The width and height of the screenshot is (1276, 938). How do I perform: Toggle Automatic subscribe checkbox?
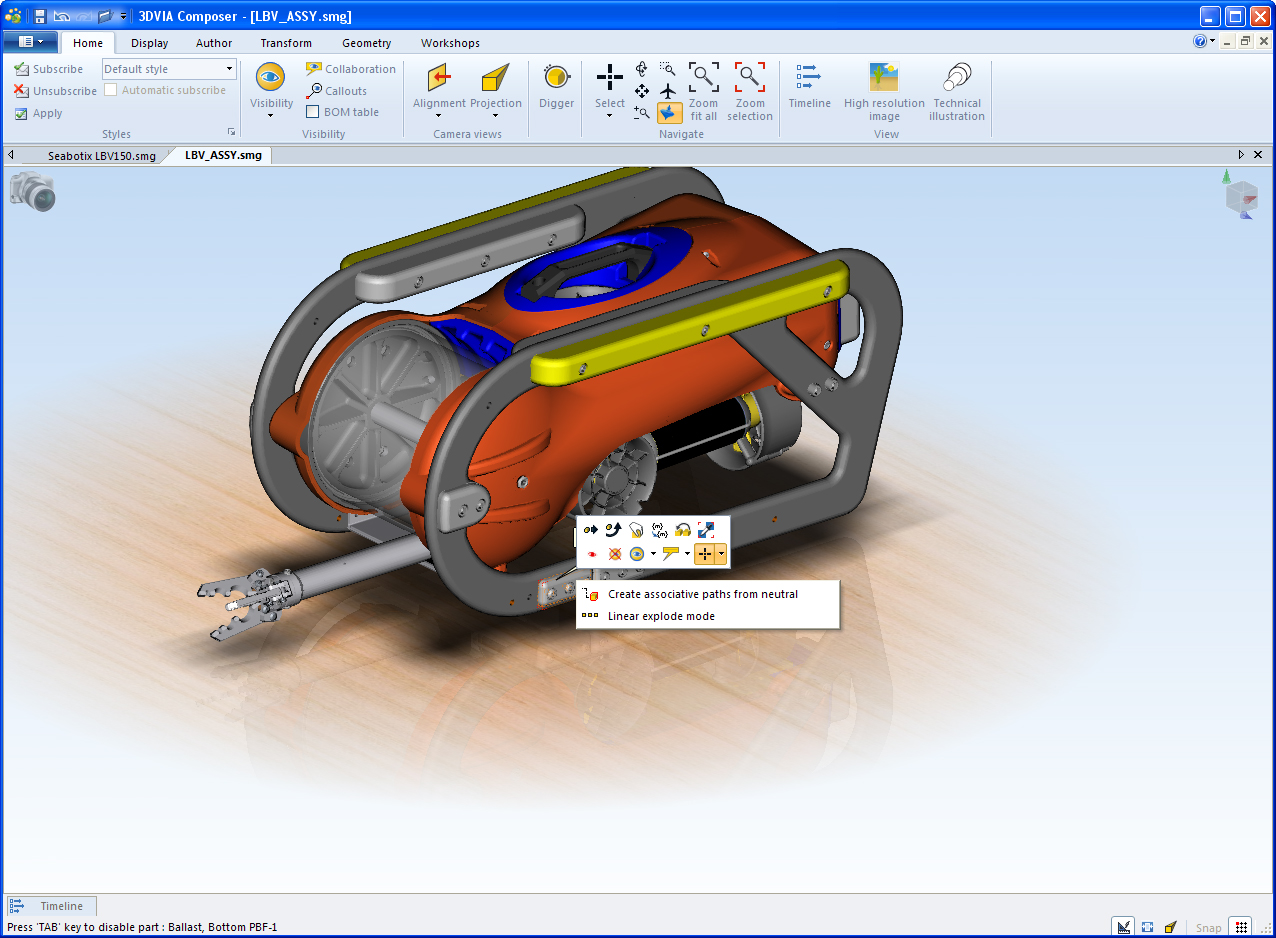pyautogui.click(x=111, y=90)
